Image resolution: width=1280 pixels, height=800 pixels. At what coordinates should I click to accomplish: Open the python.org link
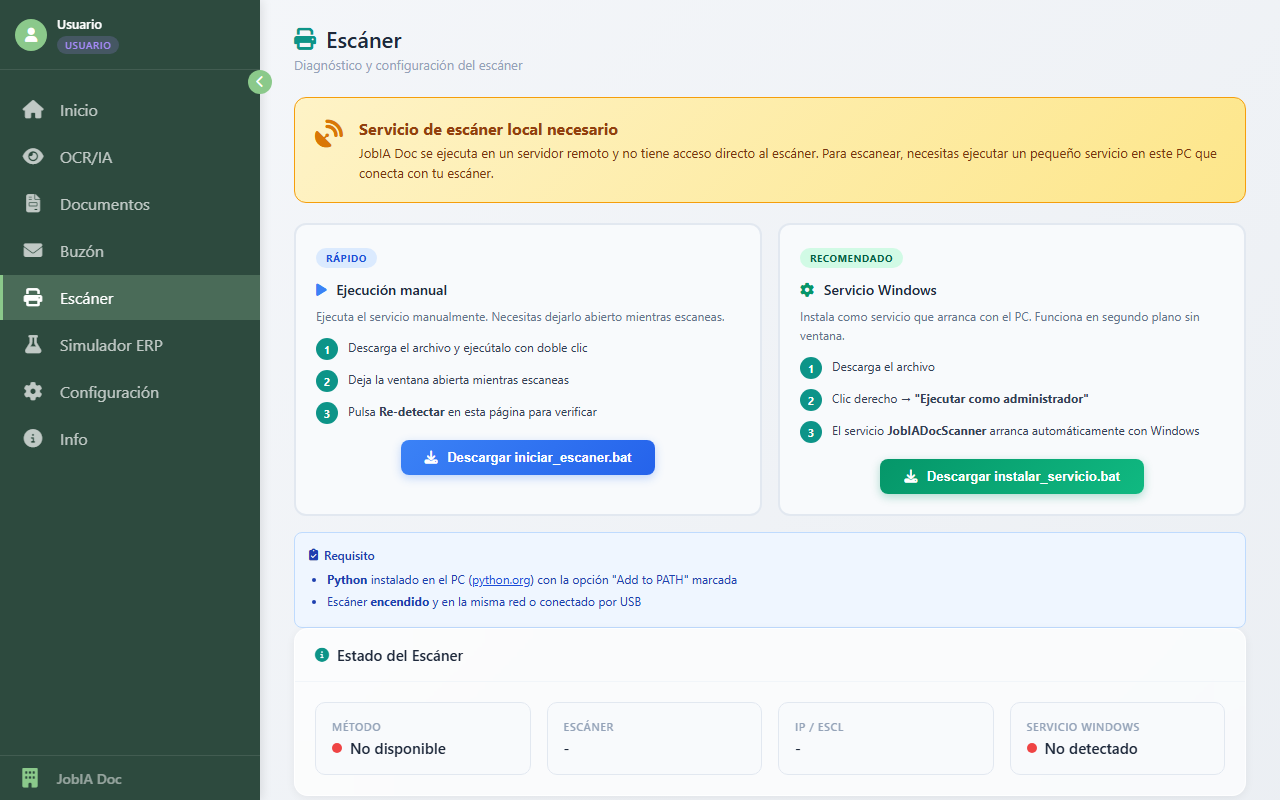[501, 580]
